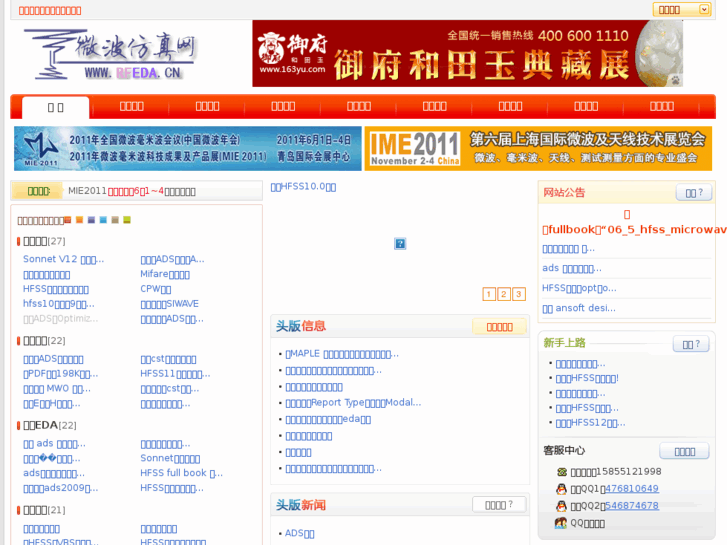Open the HFSS12 beginner guide link
This screenshot has height=545, width=727.
pos(590,423)
